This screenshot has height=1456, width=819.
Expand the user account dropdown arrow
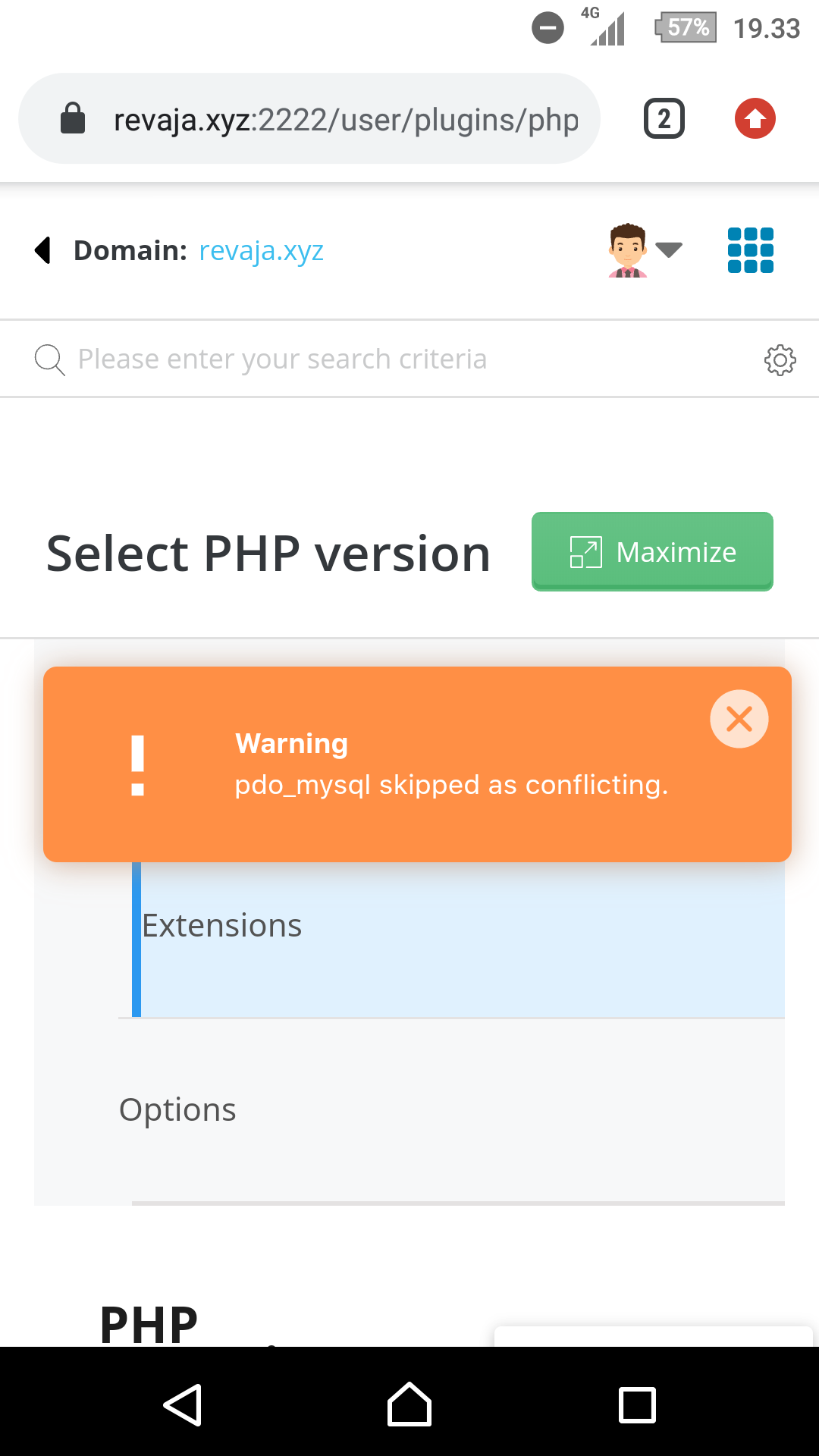[669, 249]
